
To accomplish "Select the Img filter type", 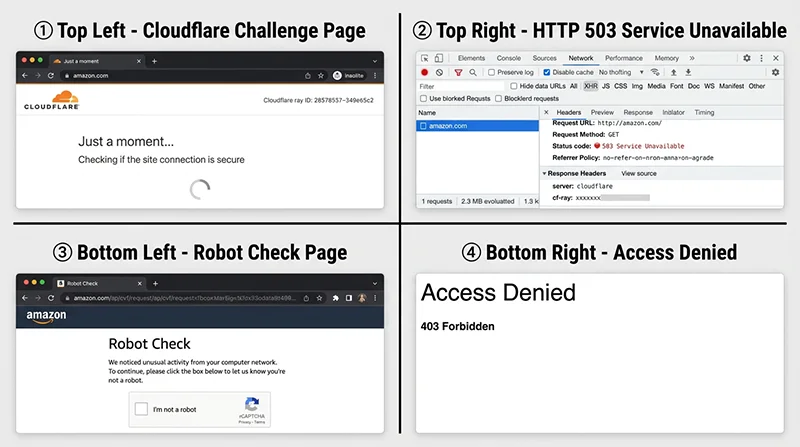I will (x=637, y=86).
